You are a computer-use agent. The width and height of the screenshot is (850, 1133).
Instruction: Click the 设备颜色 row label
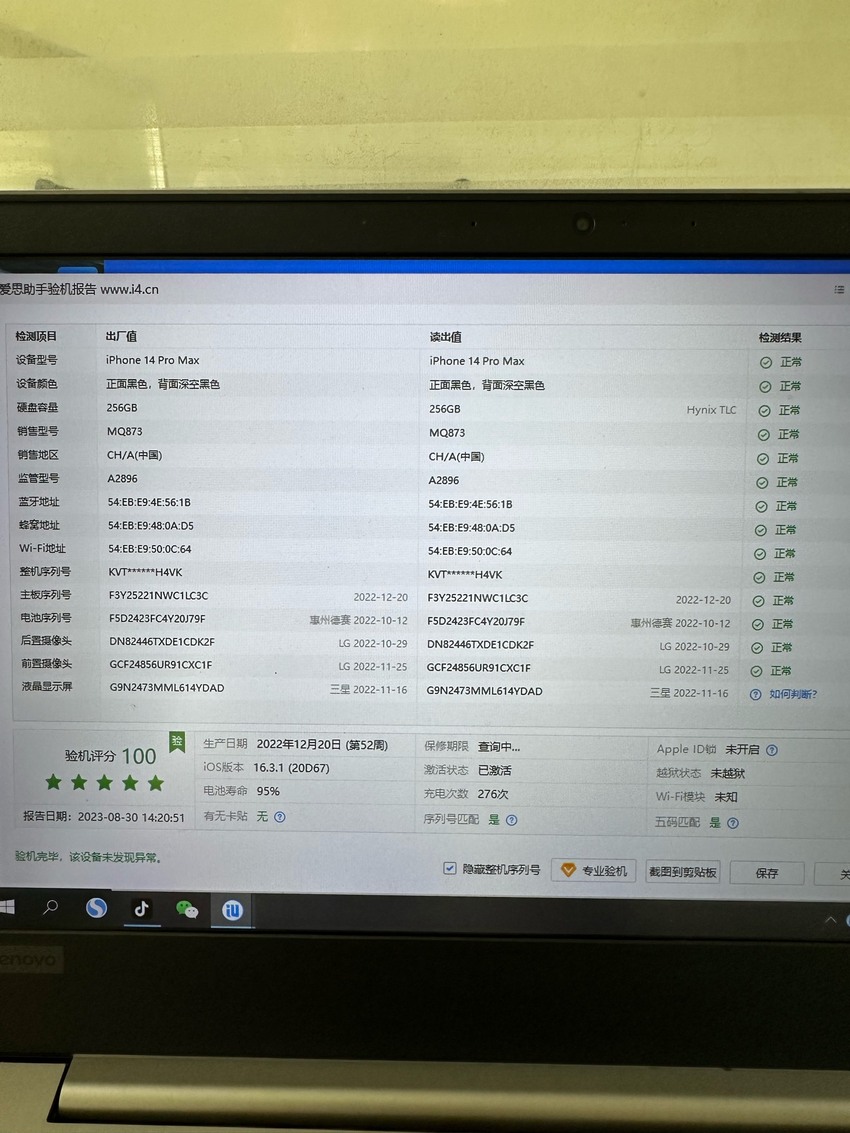[37, 384]
